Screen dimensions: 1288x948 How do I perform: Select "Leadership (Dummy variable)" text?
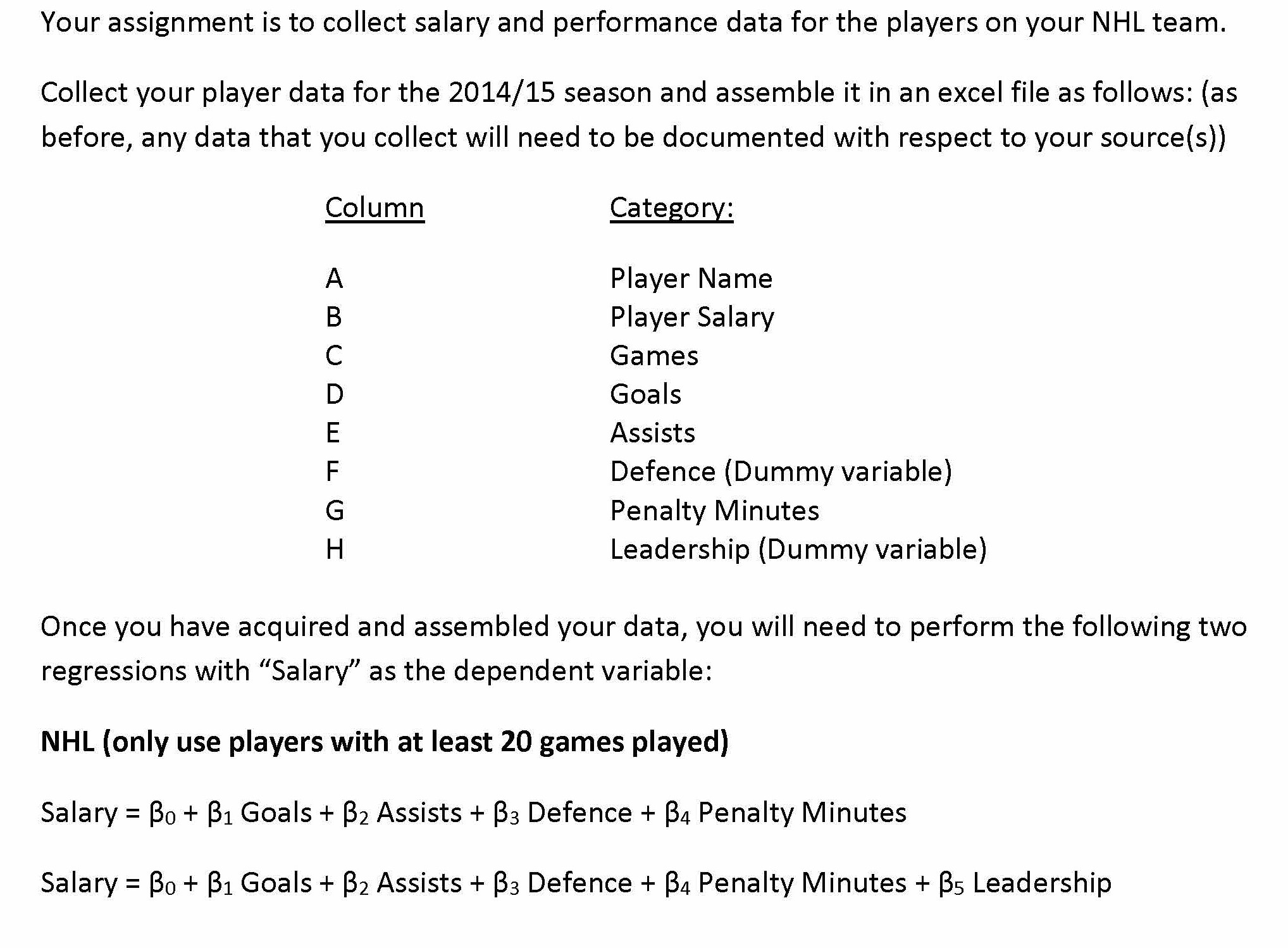pos(798,549)
